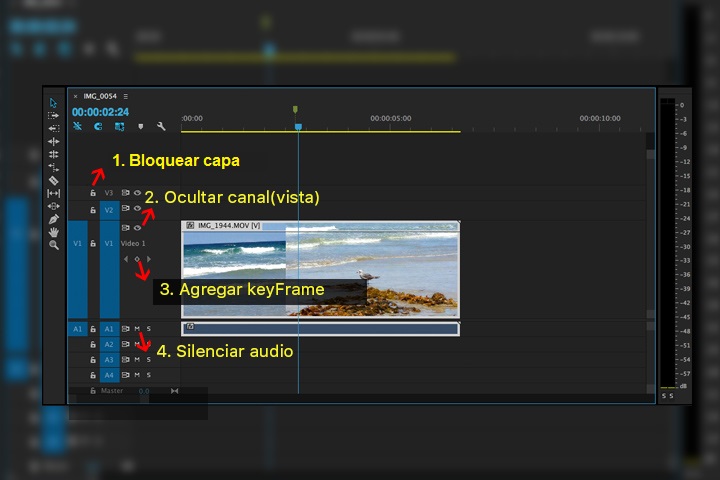
Task: Go to next keyframe on Video 1
Action: point(148,259)
